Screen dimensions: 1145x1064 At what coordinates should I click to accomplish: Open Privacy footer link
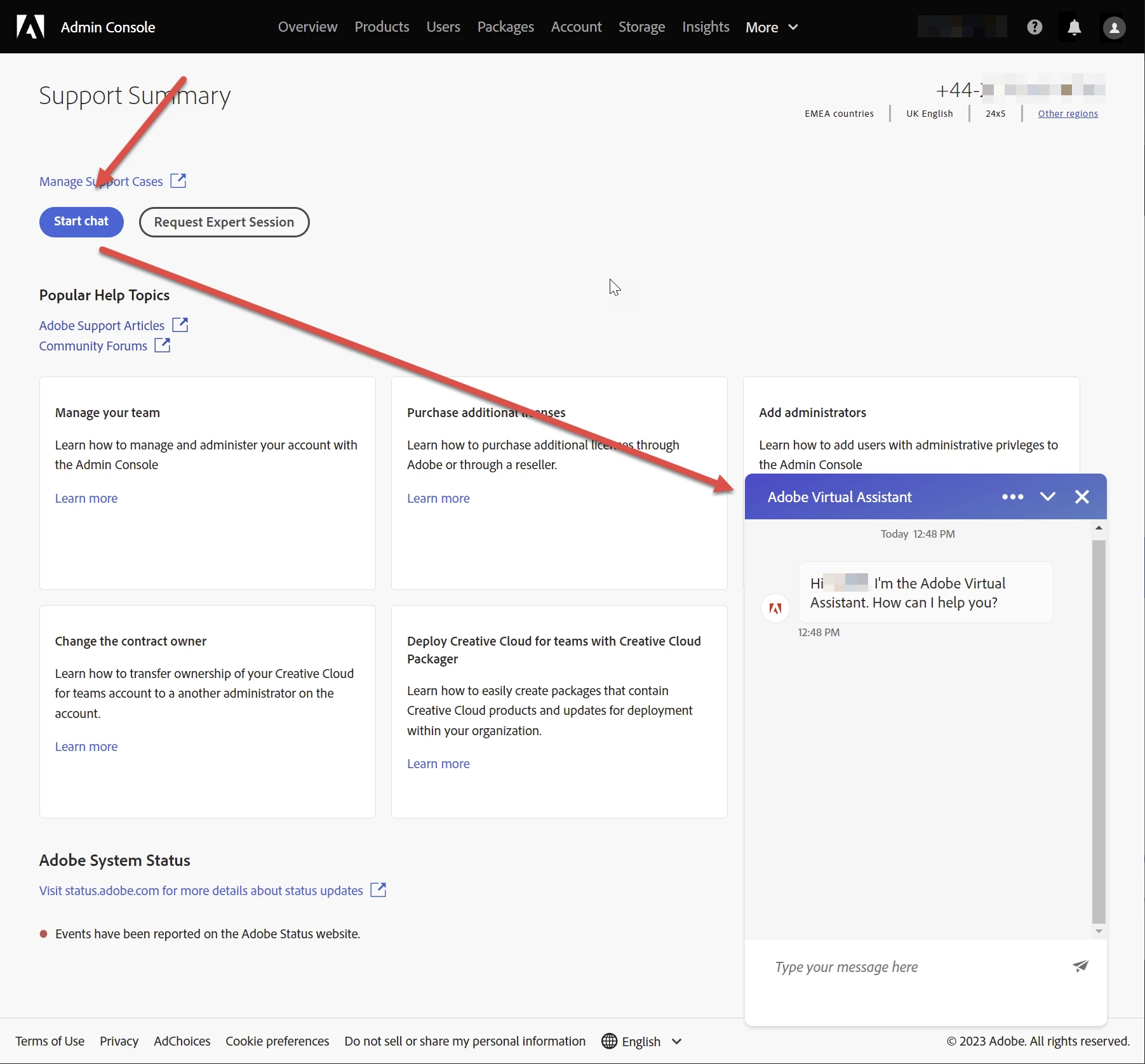tap(119, 1041)
